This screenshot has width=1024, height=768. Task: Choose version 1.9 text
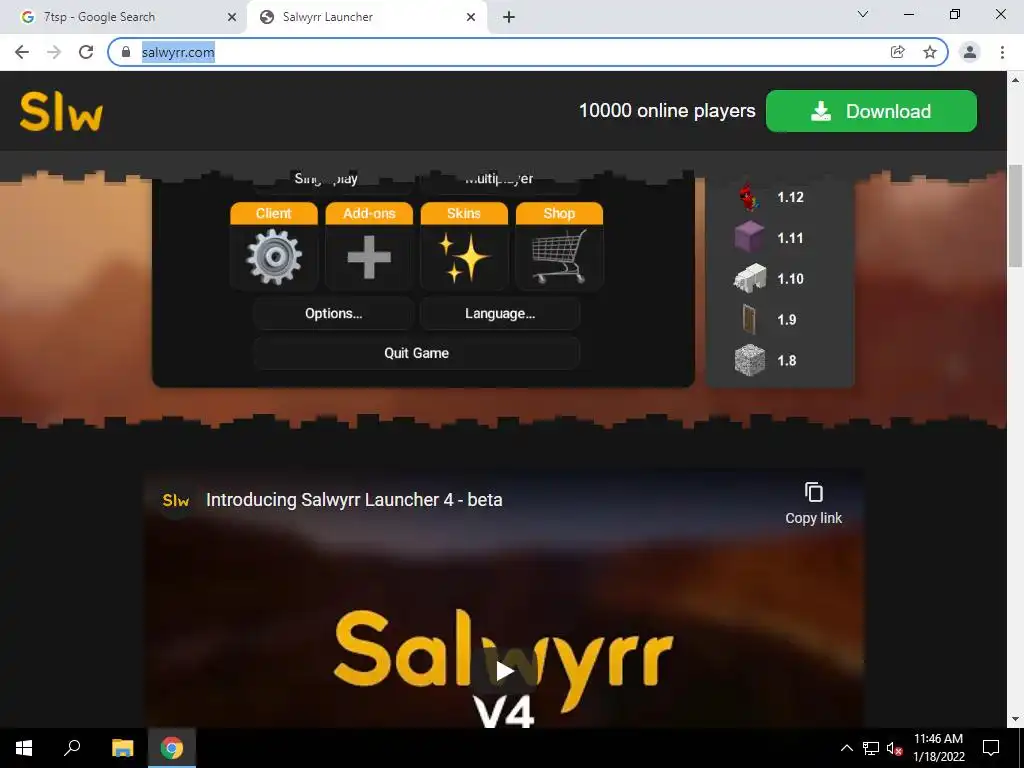787,320
